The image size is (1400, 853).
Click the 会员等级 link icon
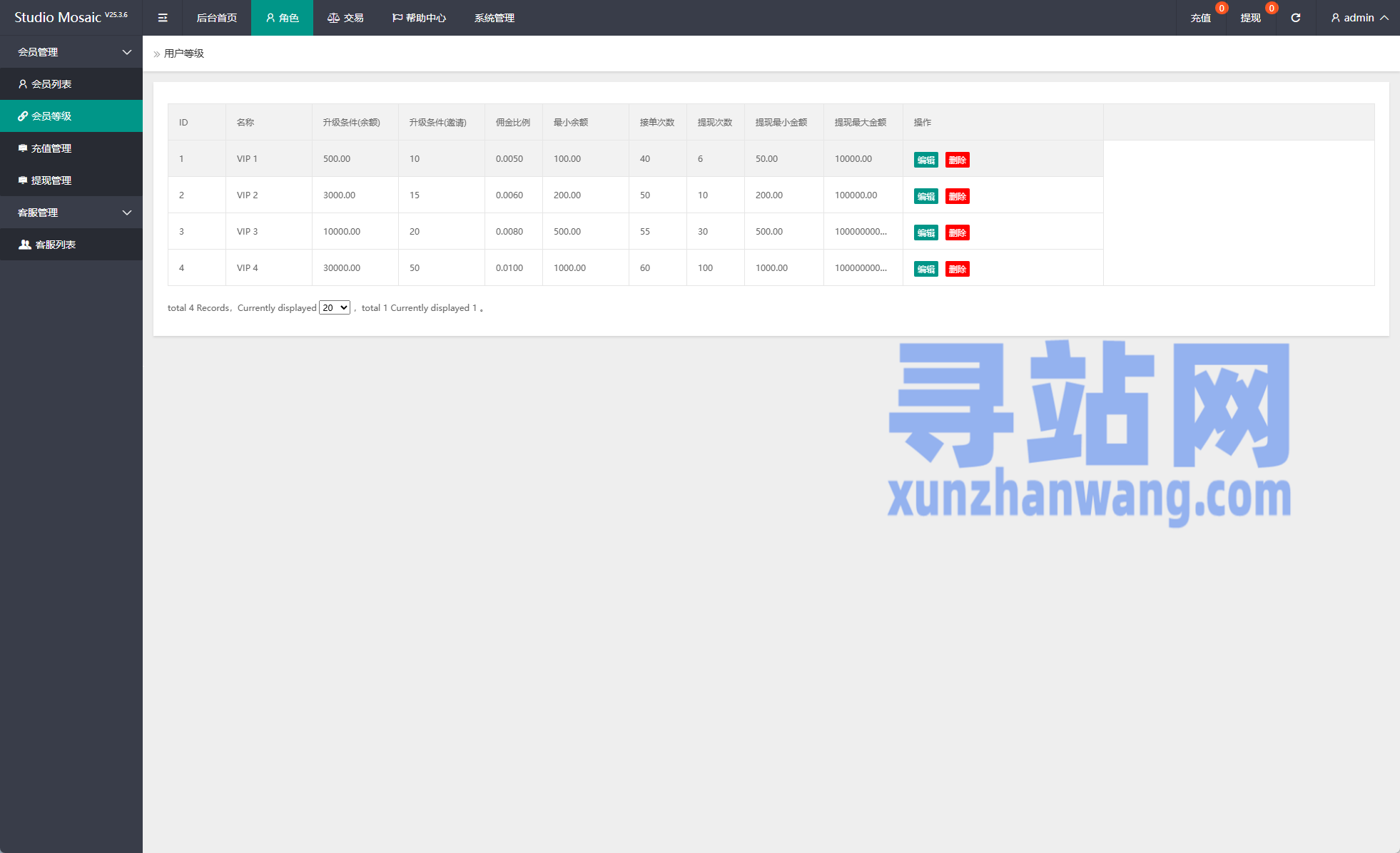click(23, 116)
